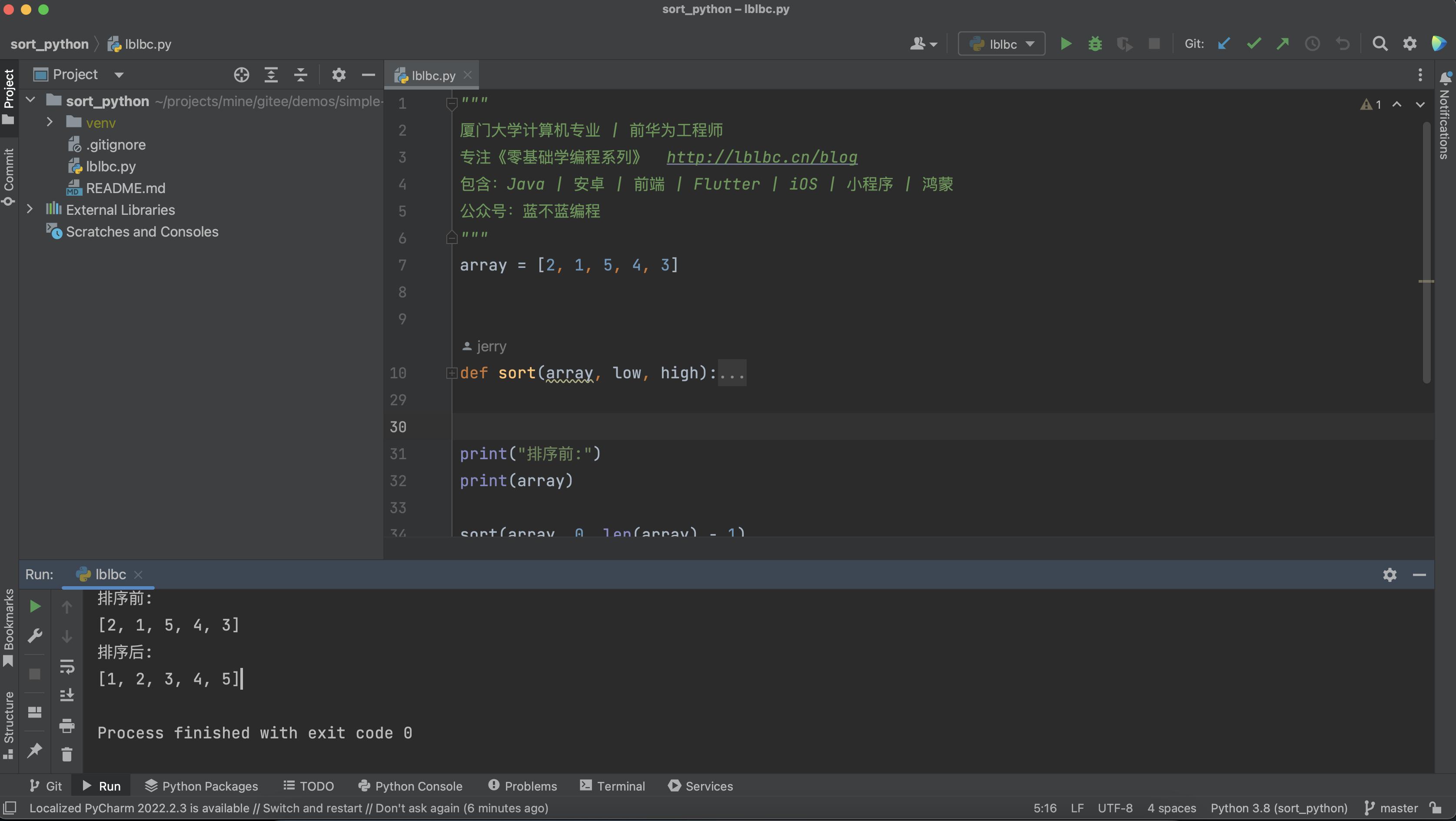Push commits with the green Git arrow
The height and width of the screenshot is (821, 1456).
tap(1283, 44)
